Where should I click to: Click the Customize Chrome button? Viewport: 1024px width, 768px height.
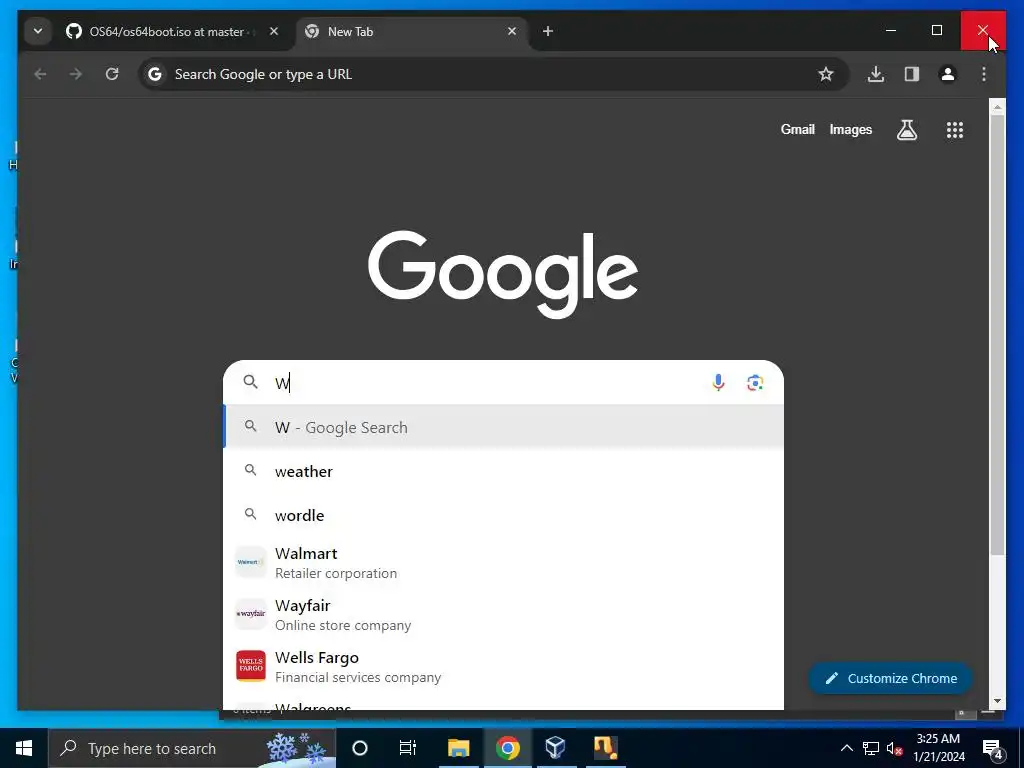(891, 679)
